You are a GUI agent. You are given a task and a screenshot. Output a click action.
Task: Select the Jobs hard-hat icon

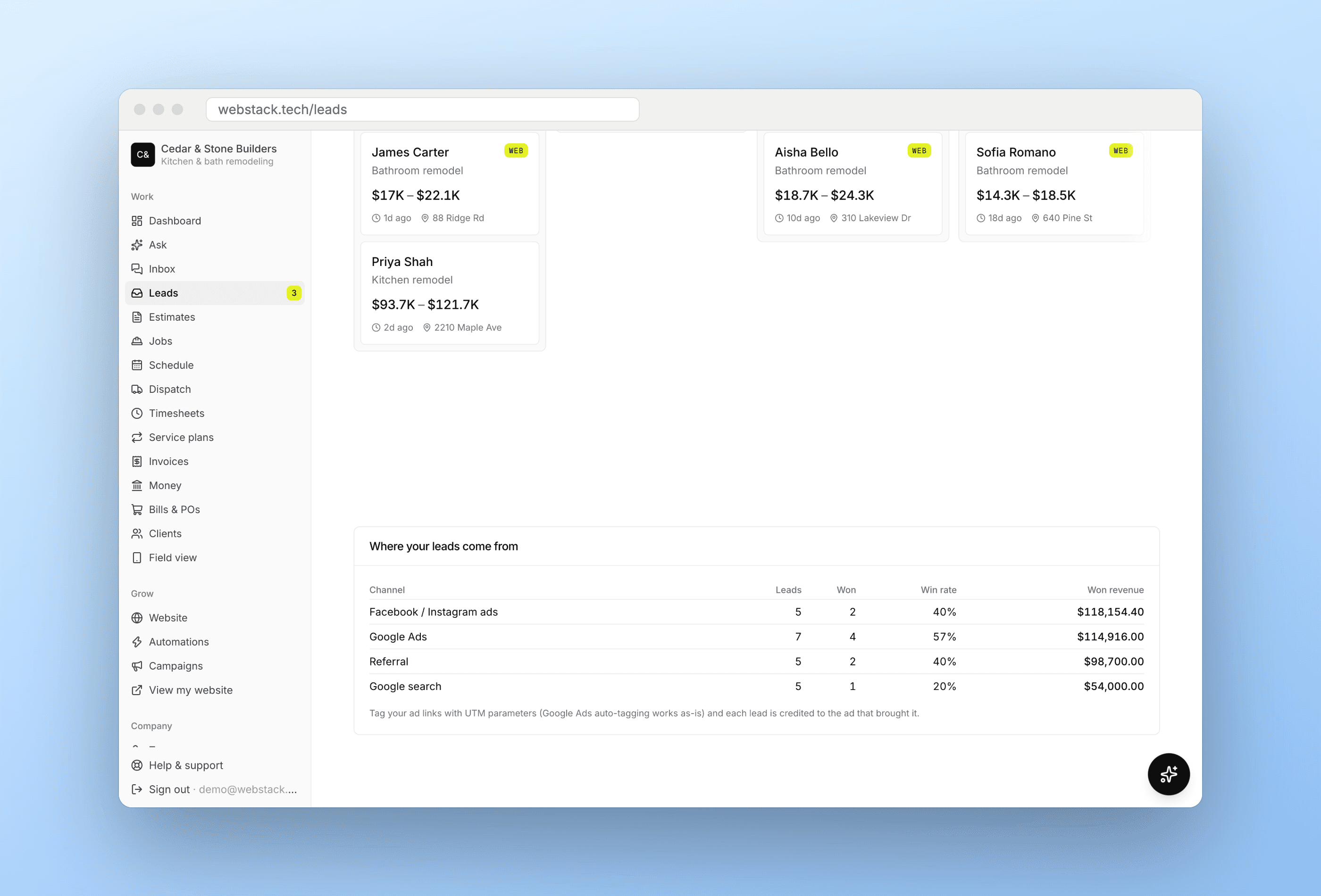137,341
